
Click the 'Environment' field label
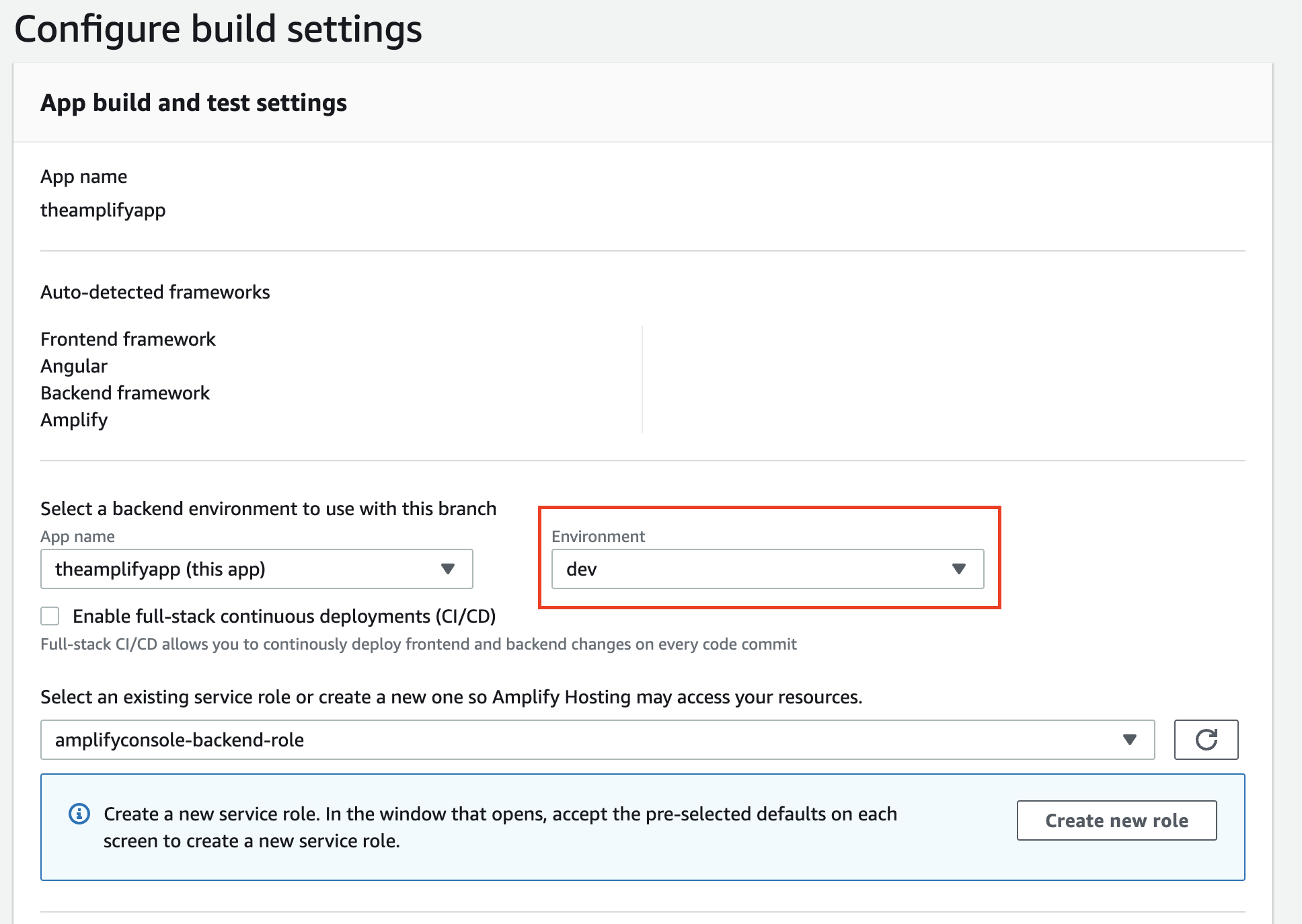pos(598,536)
